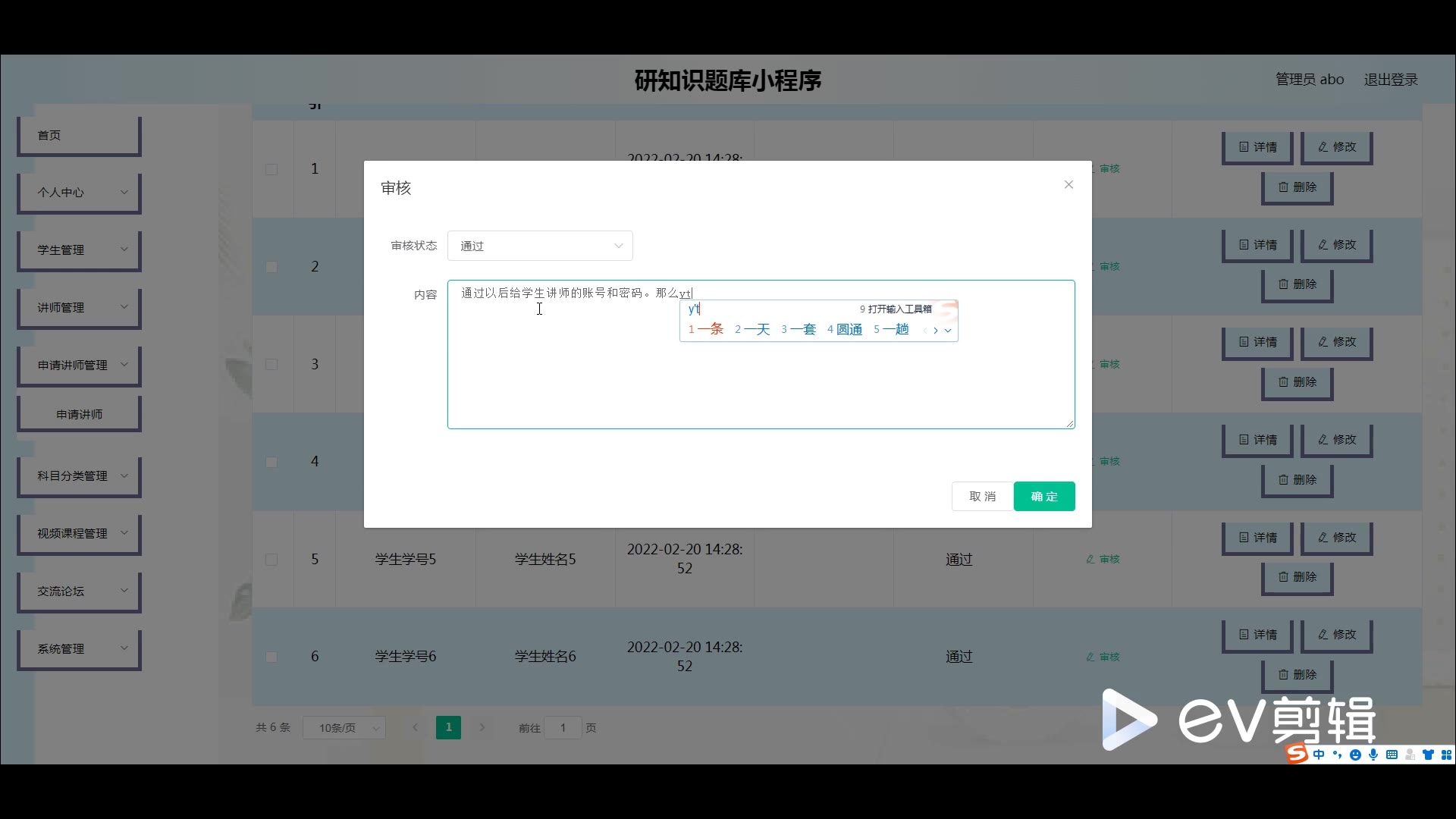Viewport: 1456px width, 819px height.
Task: Expand IME candidate list down chevron
Action: click(948, 330)
